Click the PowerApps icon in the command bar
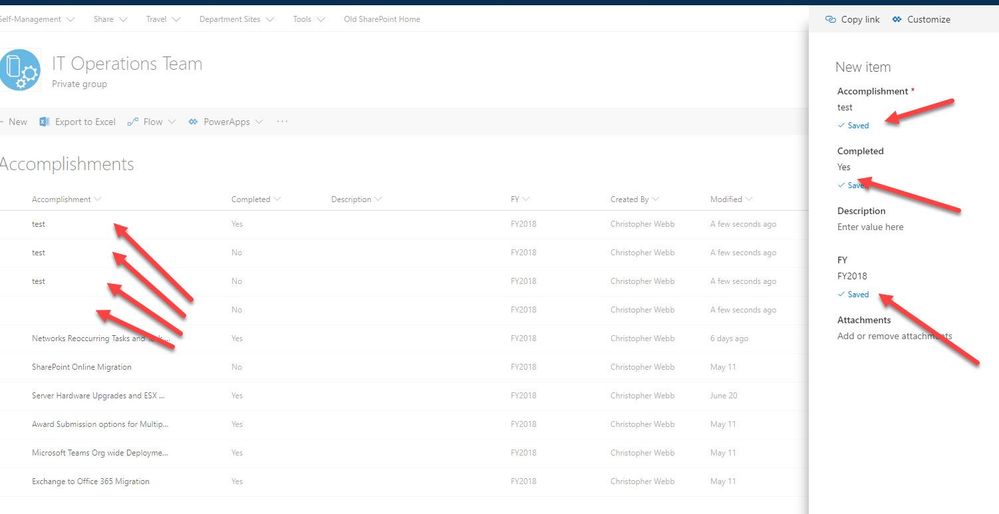This screenshot has width=999, height=514. 193,122
